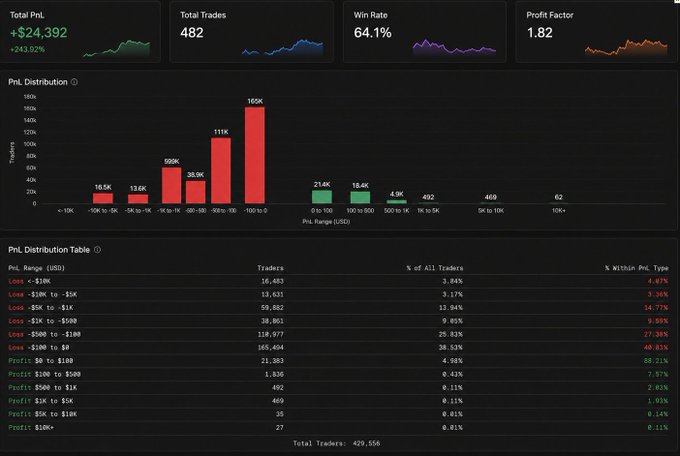This screenshot has height=456, width=680.
Task: Click the red bar labeled 38.9K
Action: click(196, 192)
